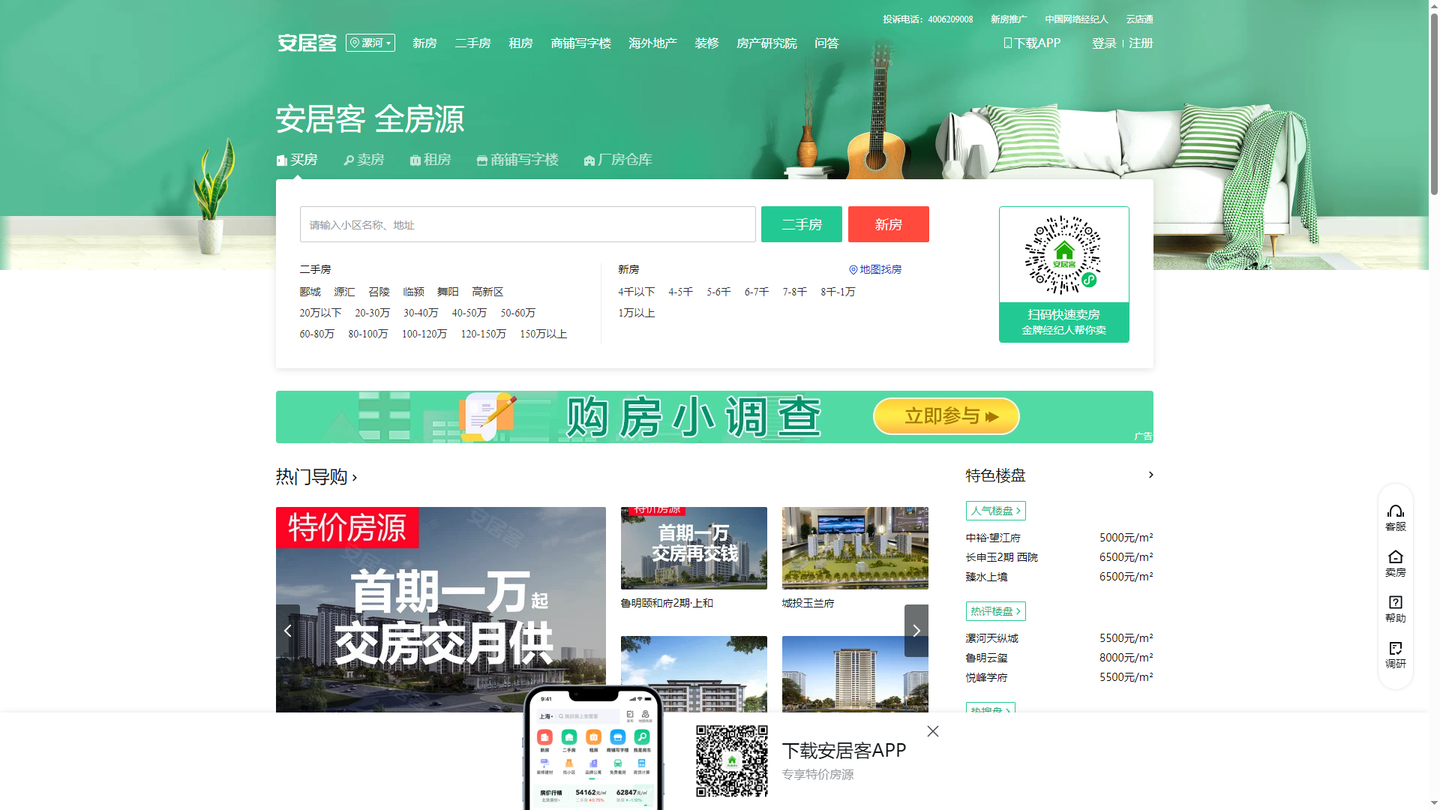The image size is (1440, 810).
Task: Close the 下载安居客APP bottom banner
Action: pos(933,732)
